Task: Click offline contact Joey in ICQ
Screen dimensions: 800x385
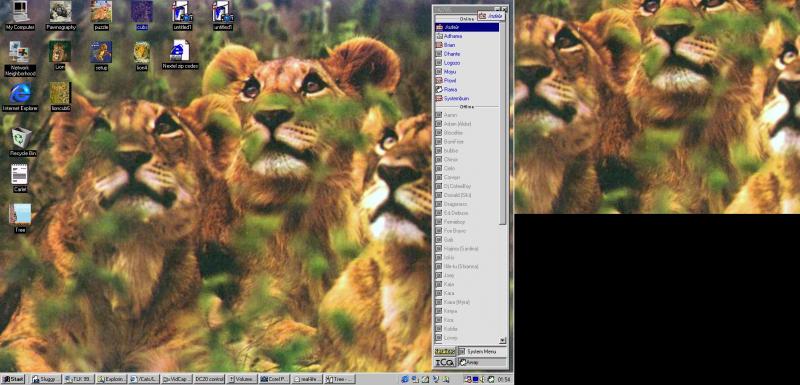Action: click(467, 275)
